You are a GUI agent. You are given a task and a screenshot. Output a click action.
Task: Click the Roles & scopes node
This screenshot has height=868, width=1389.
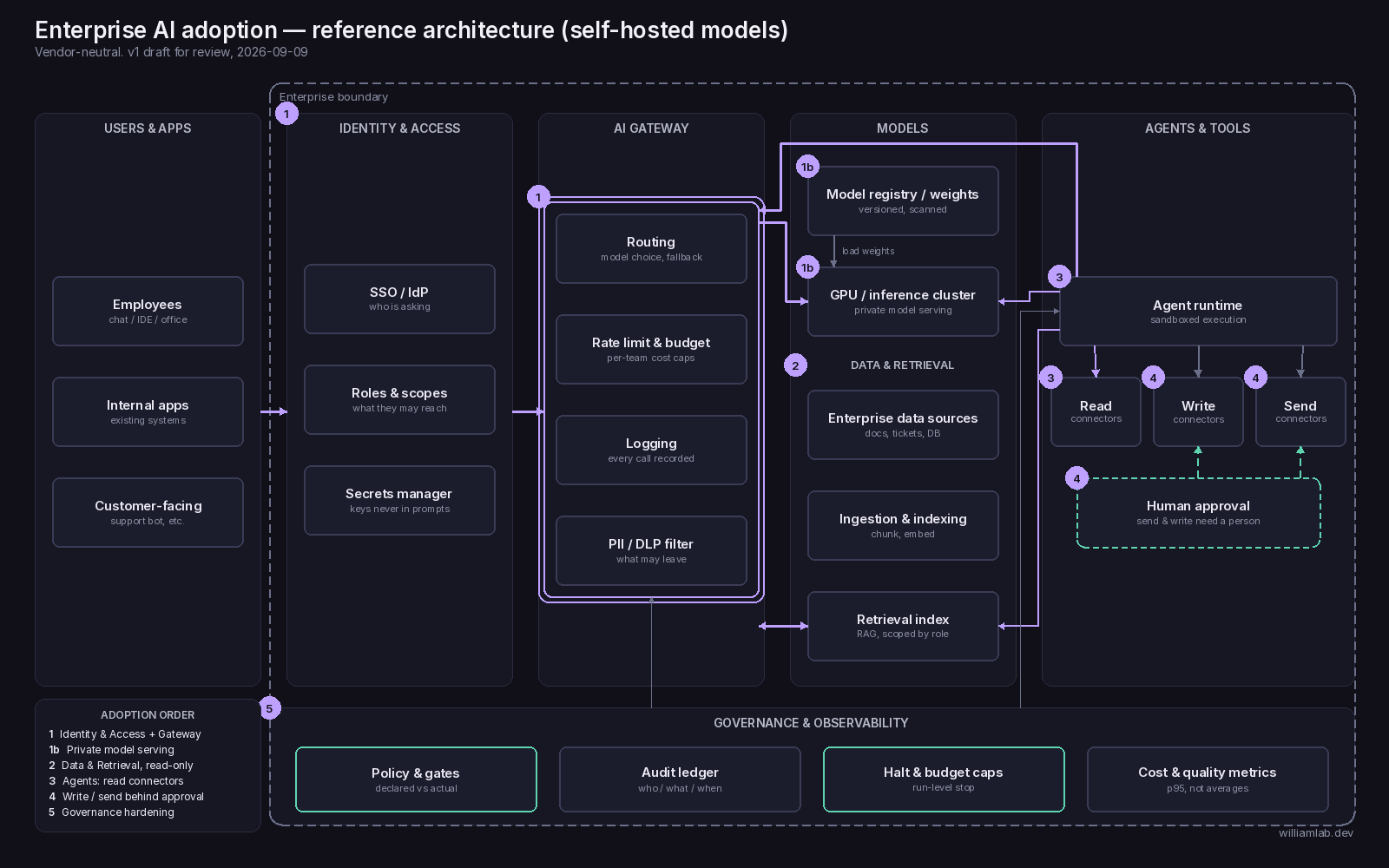click(399, 399)
